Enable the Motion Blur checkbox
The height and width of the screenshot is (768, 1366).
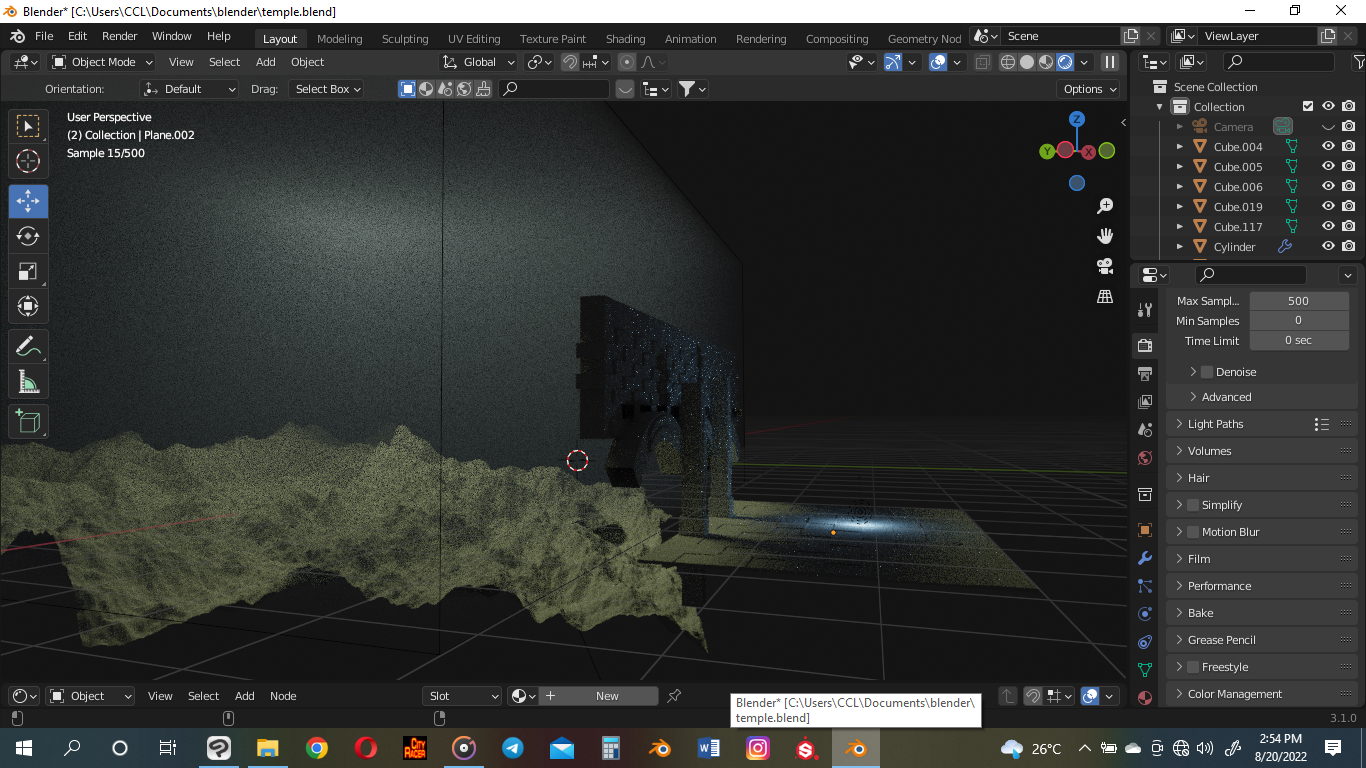coord(1192,532)
